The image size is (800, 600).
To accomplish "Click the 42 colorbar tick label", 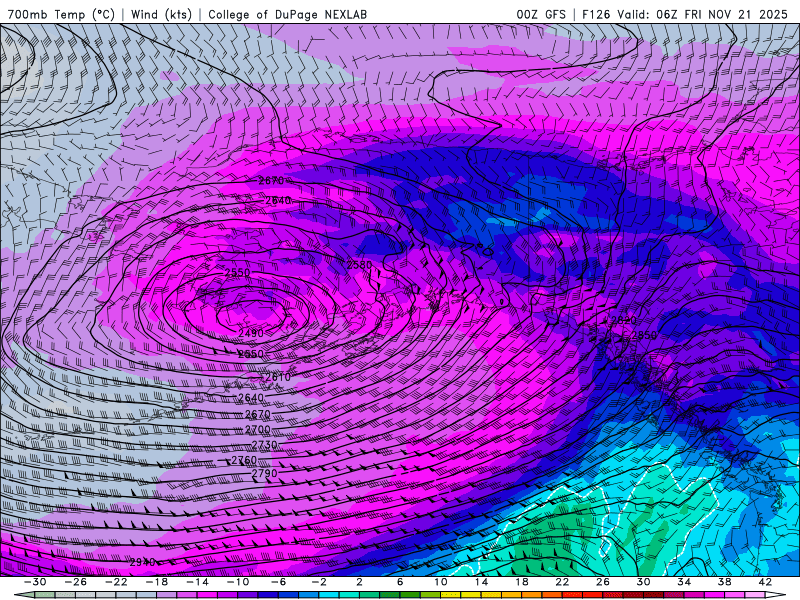I will pyautogui.click(x=765, y=582).
